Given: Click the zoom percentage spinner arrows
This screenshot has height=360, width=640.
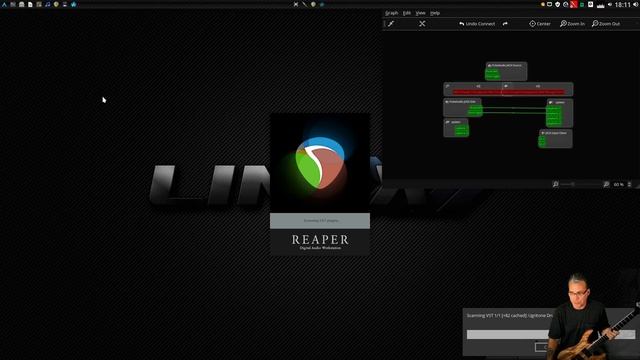Looking at the screenshot, I should 629,184.
